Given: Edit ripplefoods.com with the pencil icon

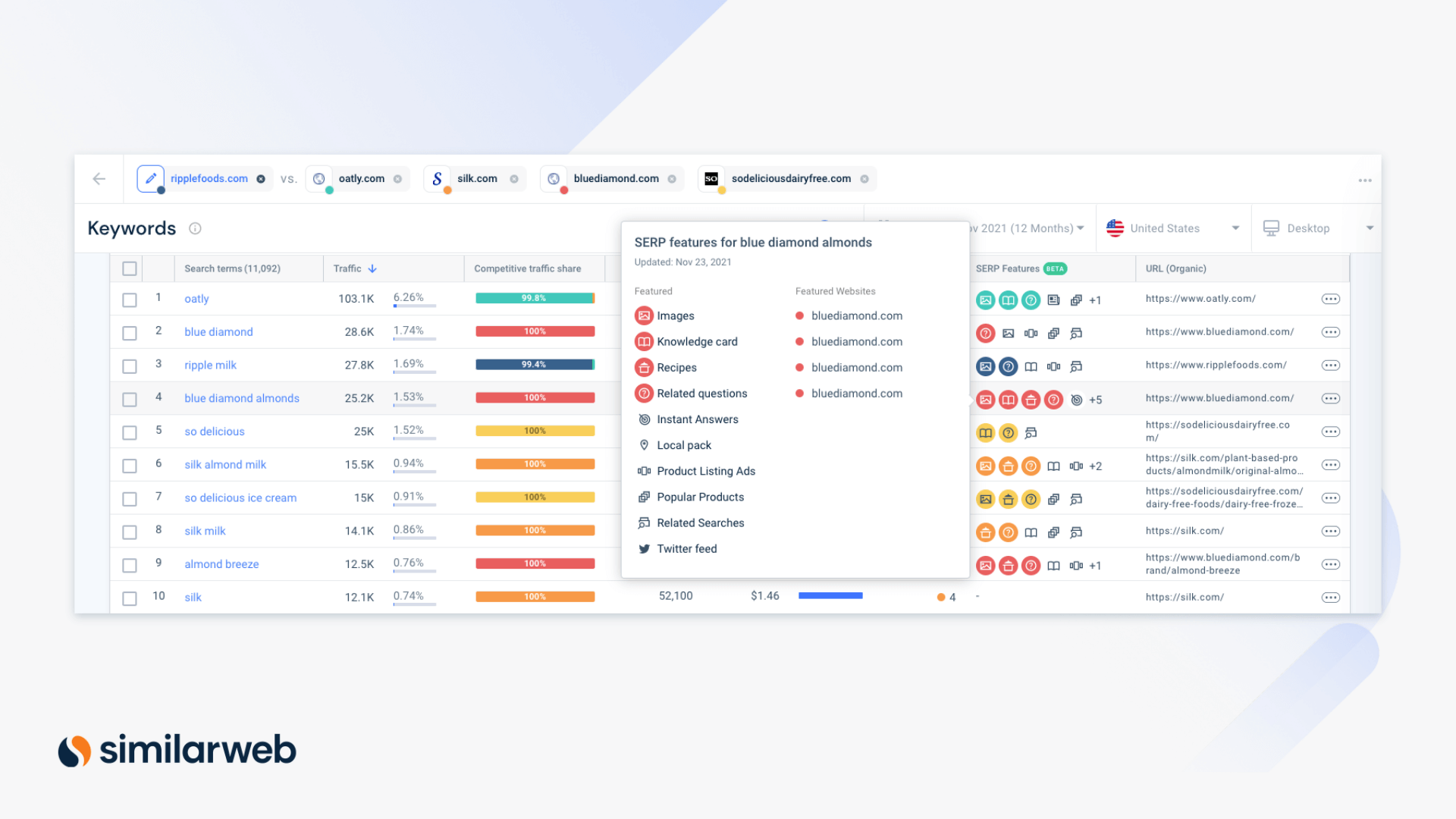Looking at the screenshot, I should click(150, 179).
